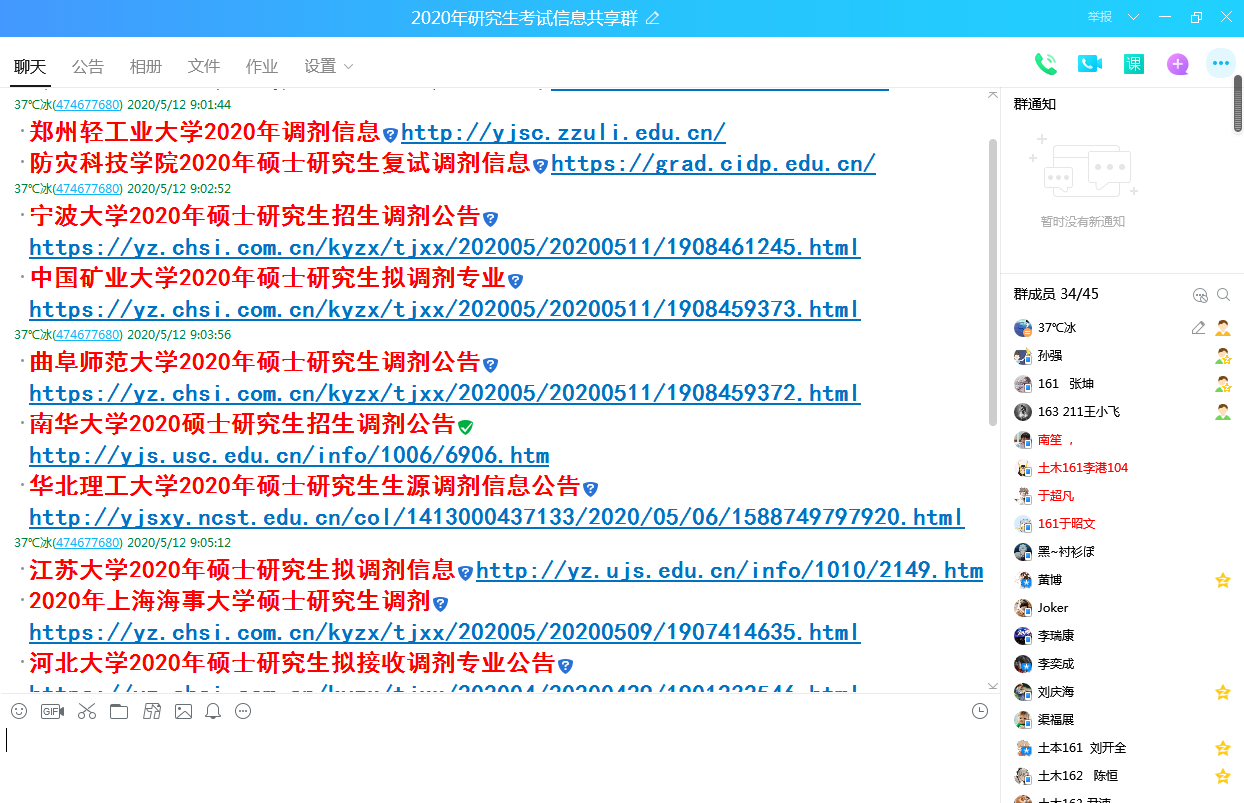Open the yjsc.zzuli.edu.cn link

tap(563, 132)
